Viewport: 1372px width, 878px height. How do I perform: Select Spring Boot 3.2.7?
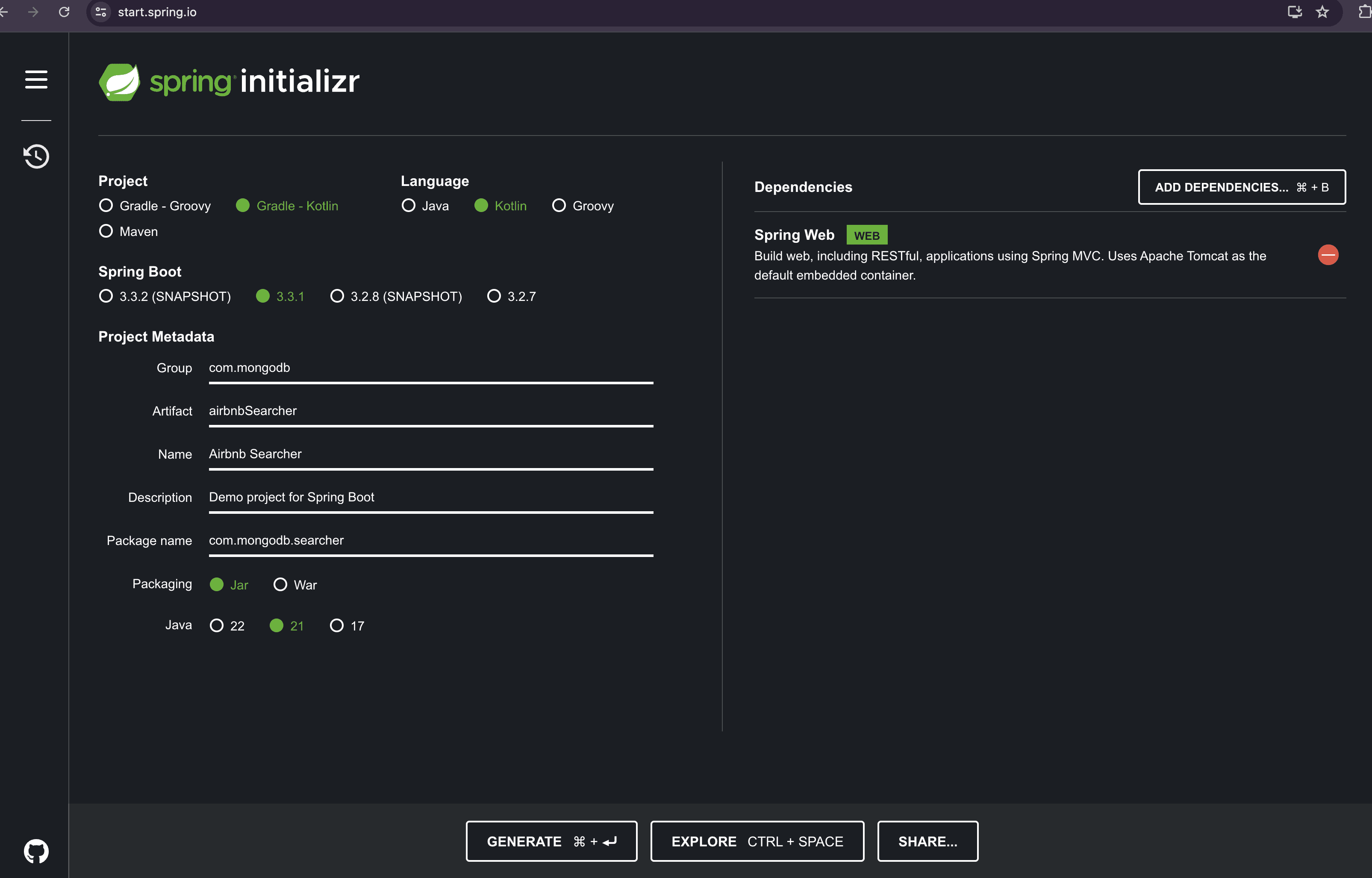(x=511, y=297)
